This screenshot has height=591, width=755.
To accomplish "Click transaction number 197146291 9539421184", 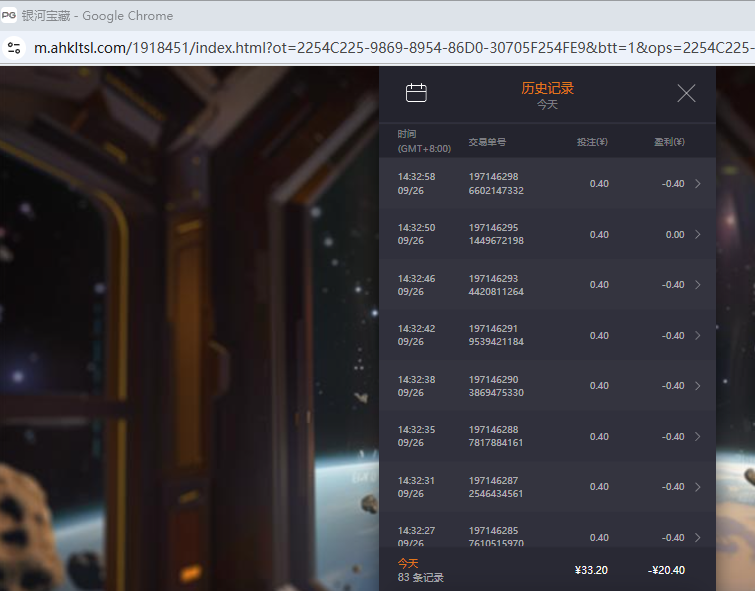I will point(496,335).
